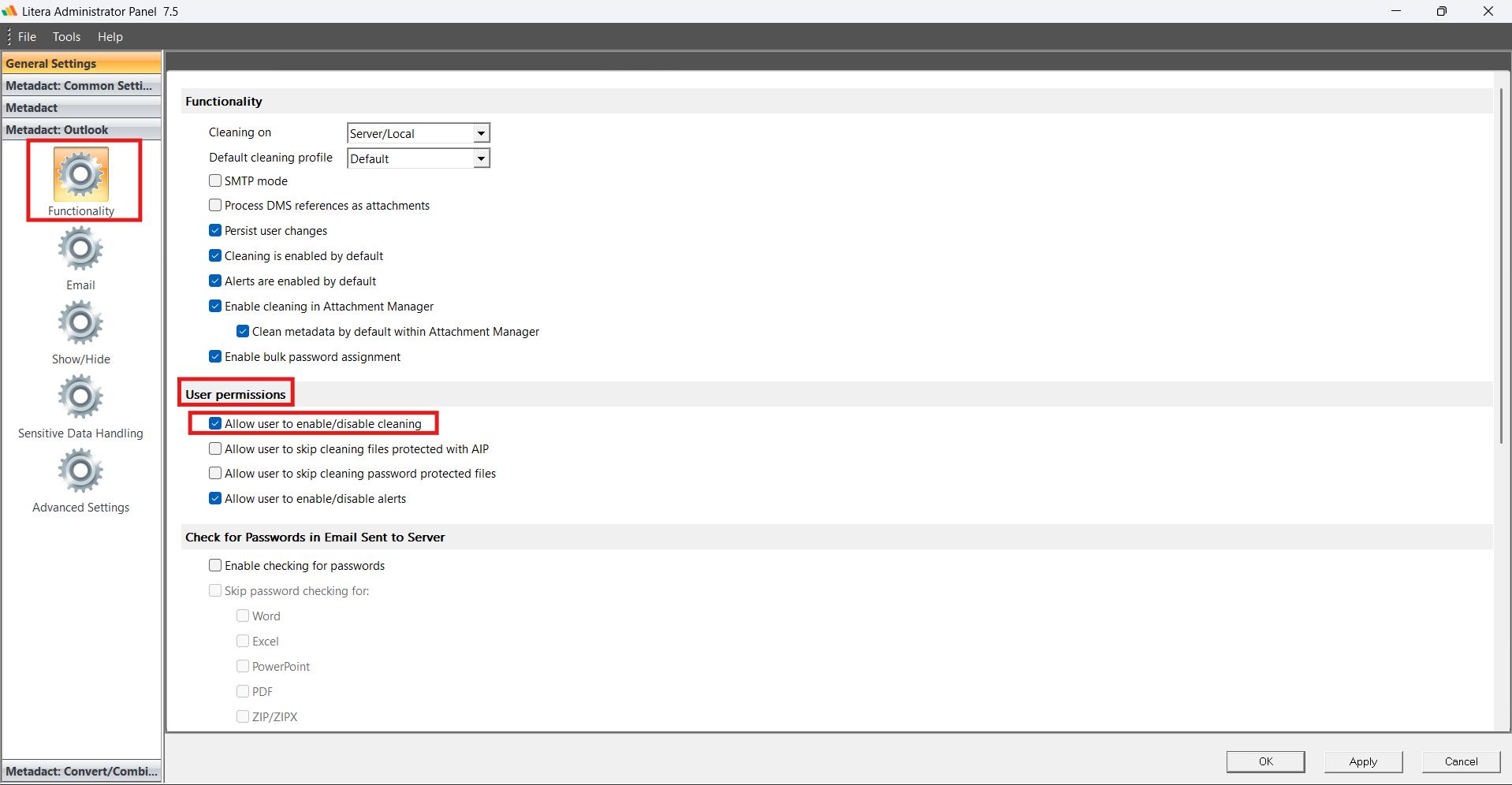The width and height of the screenshot is (1512, 785).
Task: Click the vertical scrollbar of settings pane
Action: pos(1502,266)
